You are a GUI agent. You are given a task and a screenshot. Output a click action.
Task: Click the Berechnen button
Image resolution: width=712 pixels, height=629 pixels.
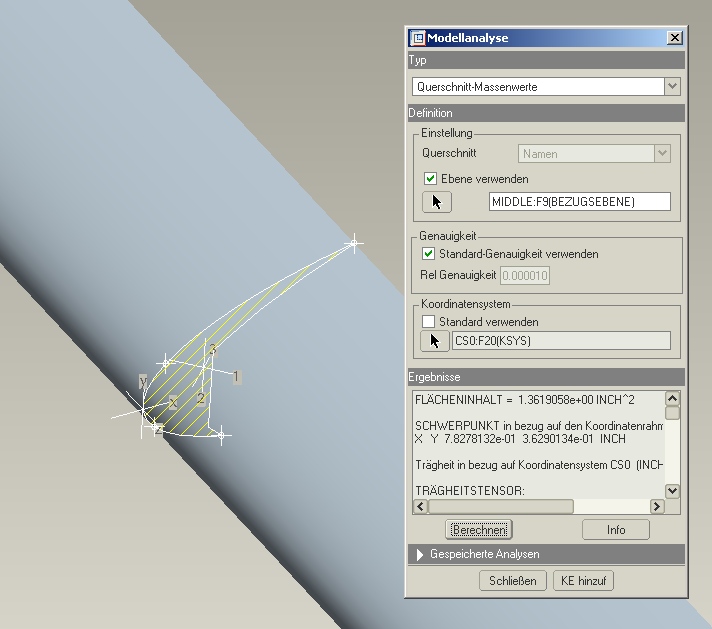tap(479, 530)
